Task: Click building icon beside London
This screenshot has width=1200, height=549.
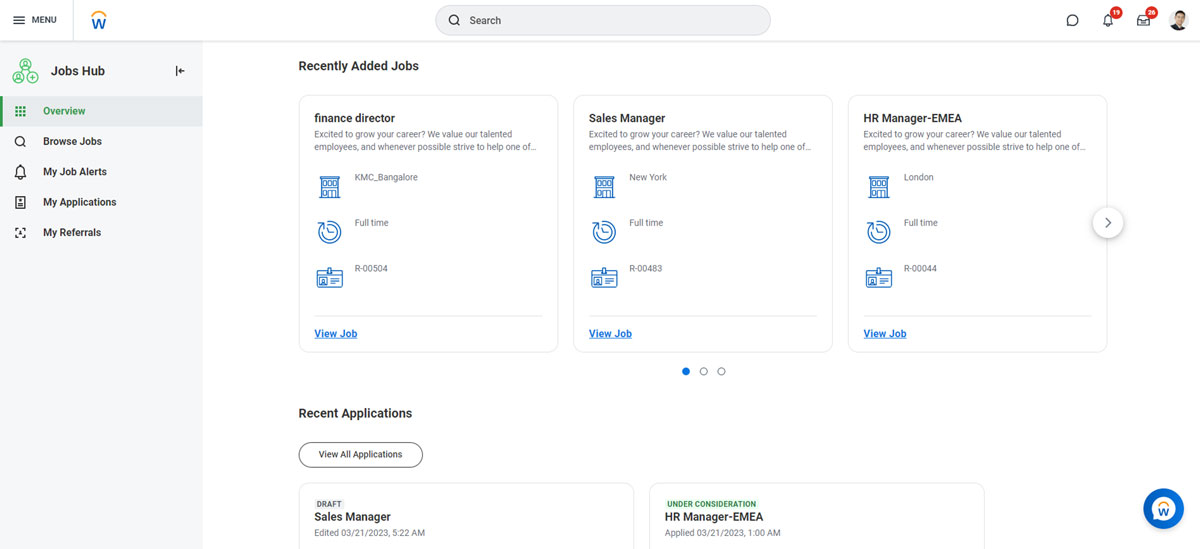Action: (x=878, y=186)
